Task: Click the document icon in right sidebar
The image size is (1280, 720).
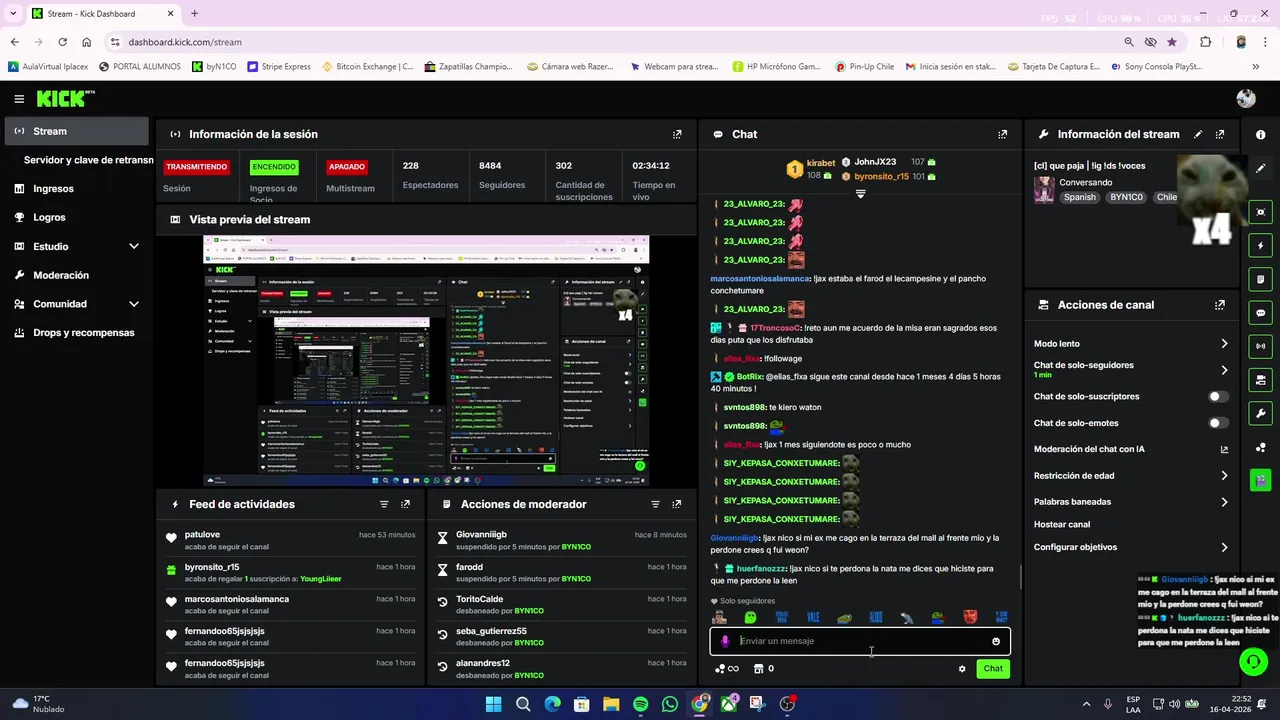Action: pyautogui.click(x=1261, y=279)
